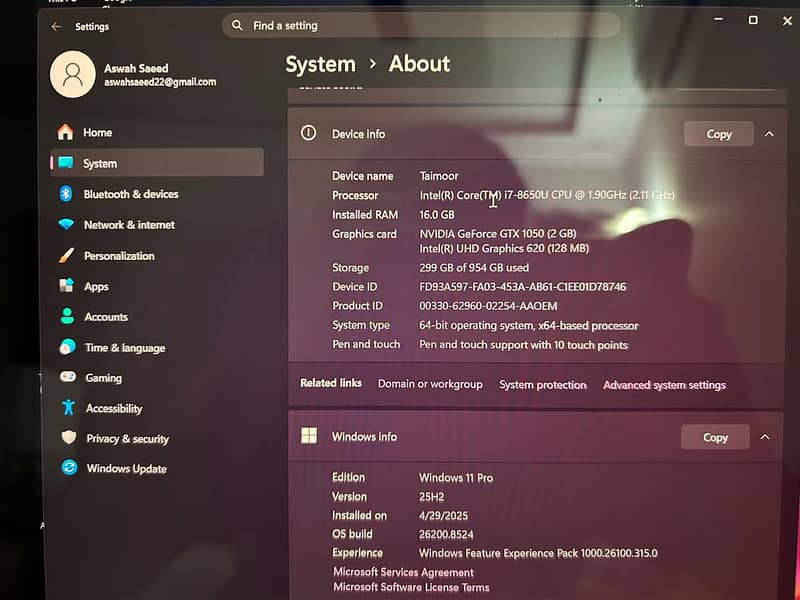Maximize the Settings window

coord(753,20)
